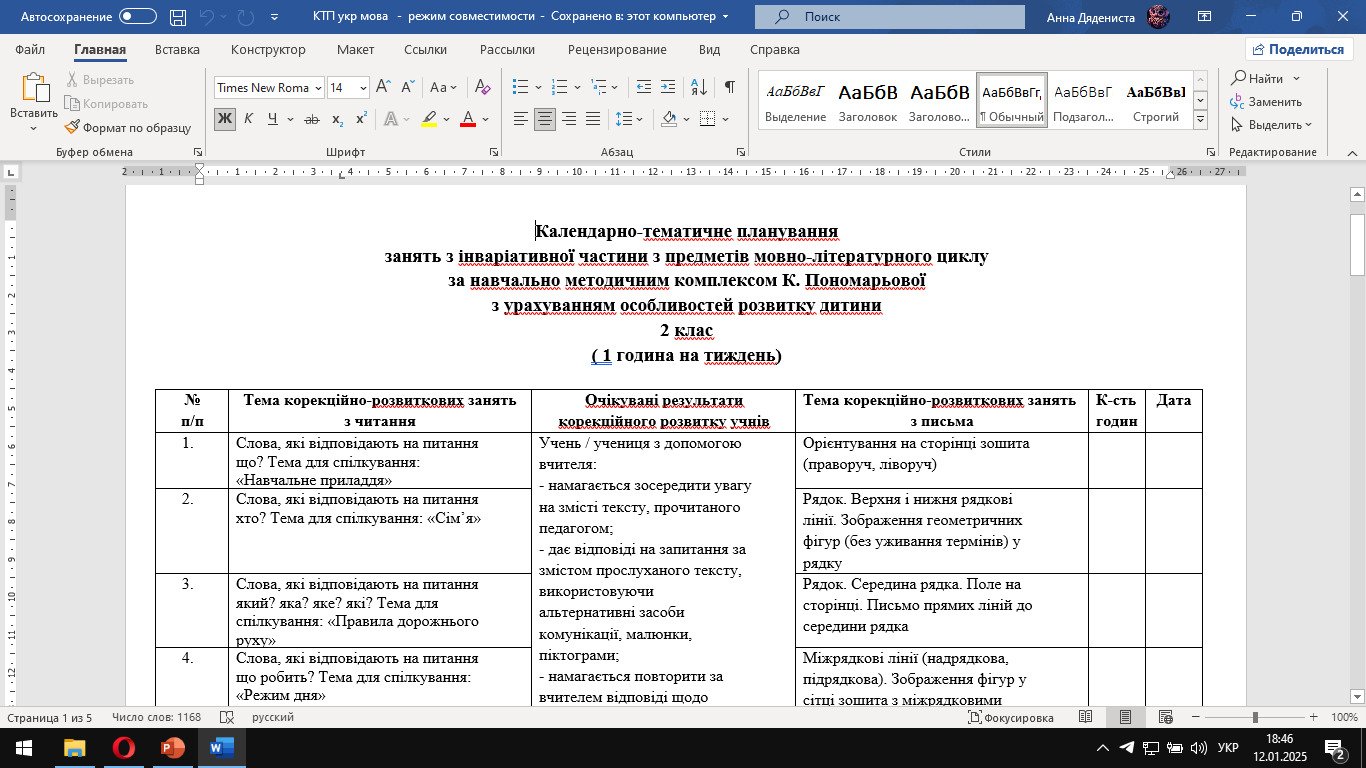
Task: Expand the bullet list options arrow
Action: (537, 87)
